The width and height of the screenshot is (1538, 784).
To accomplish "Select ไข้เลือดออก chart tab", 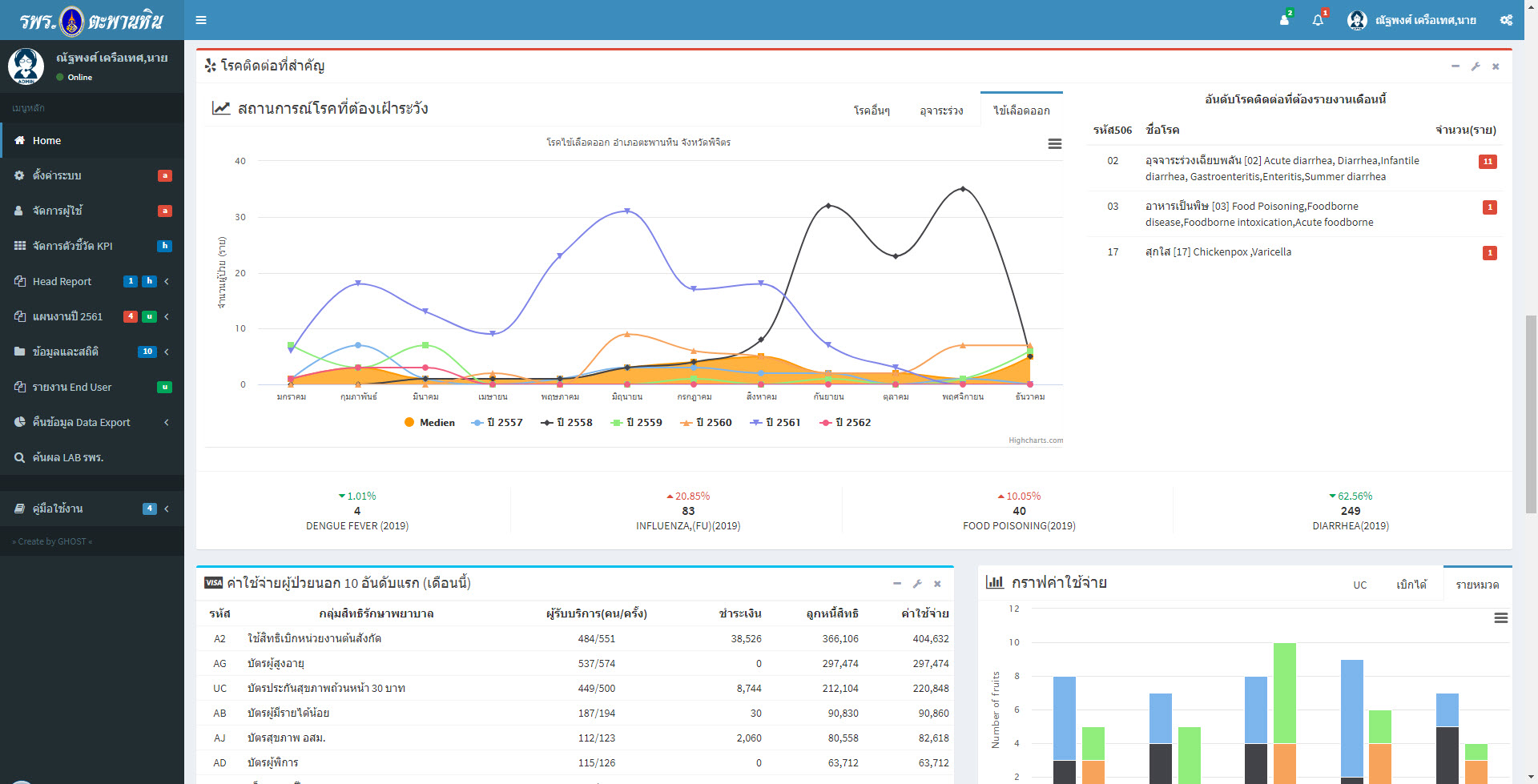I will coord(1021,111).
